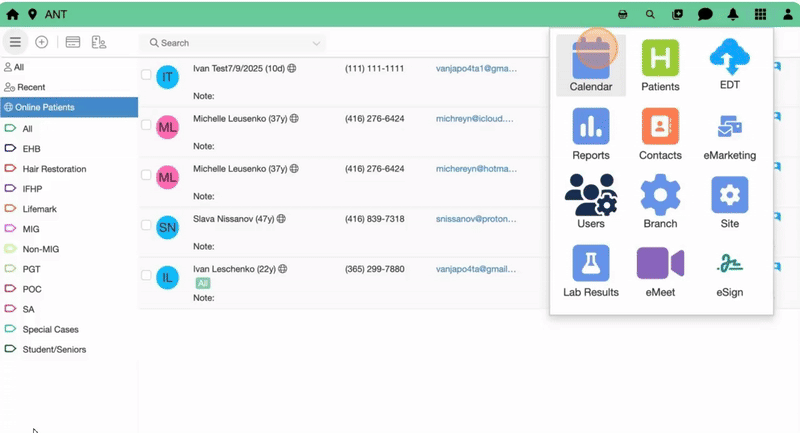Tick checkbox next to Slava Nissanov

(146, 225)
